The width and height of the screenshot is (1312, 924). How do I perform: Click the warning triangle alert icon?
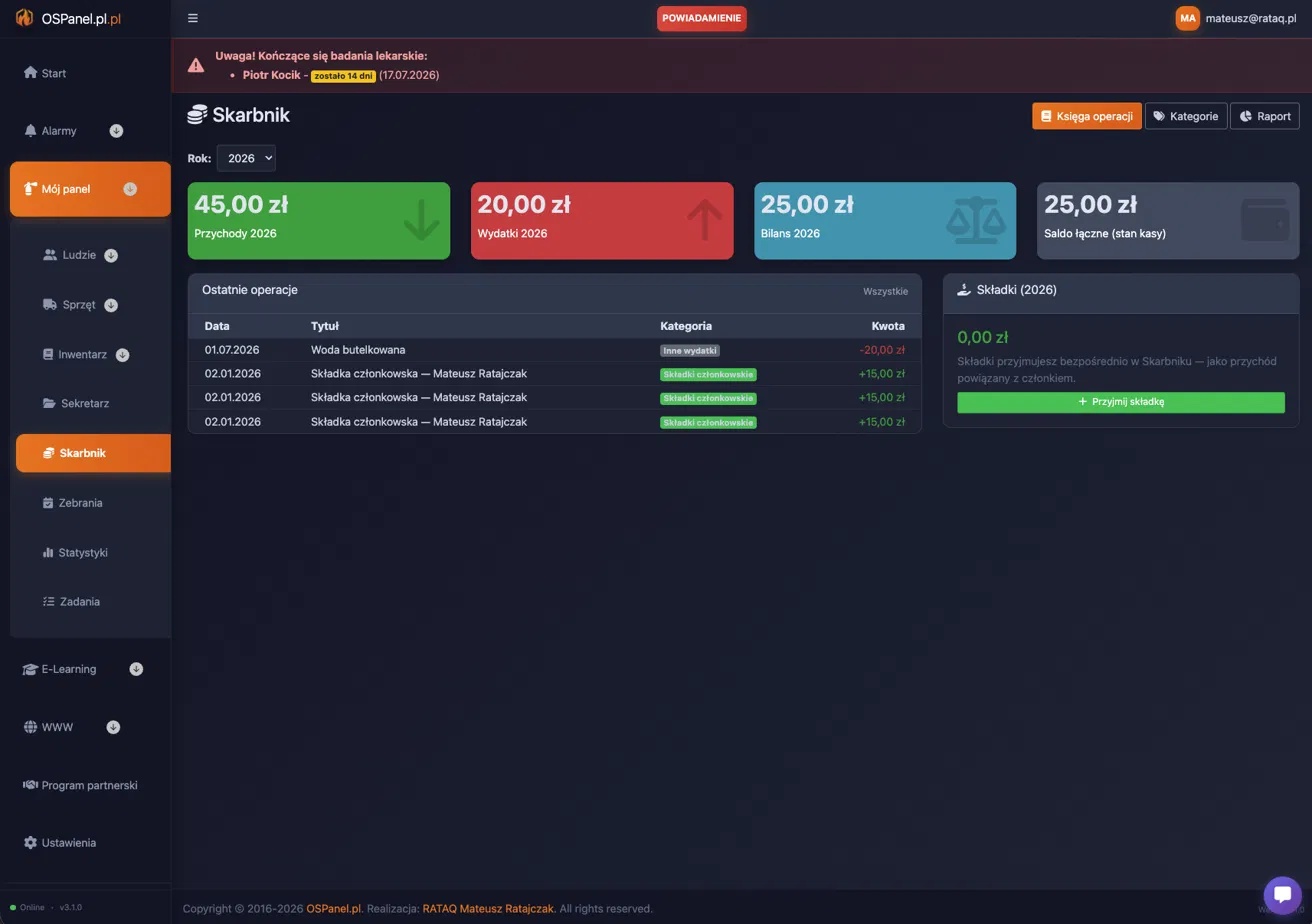click(196, 65)
